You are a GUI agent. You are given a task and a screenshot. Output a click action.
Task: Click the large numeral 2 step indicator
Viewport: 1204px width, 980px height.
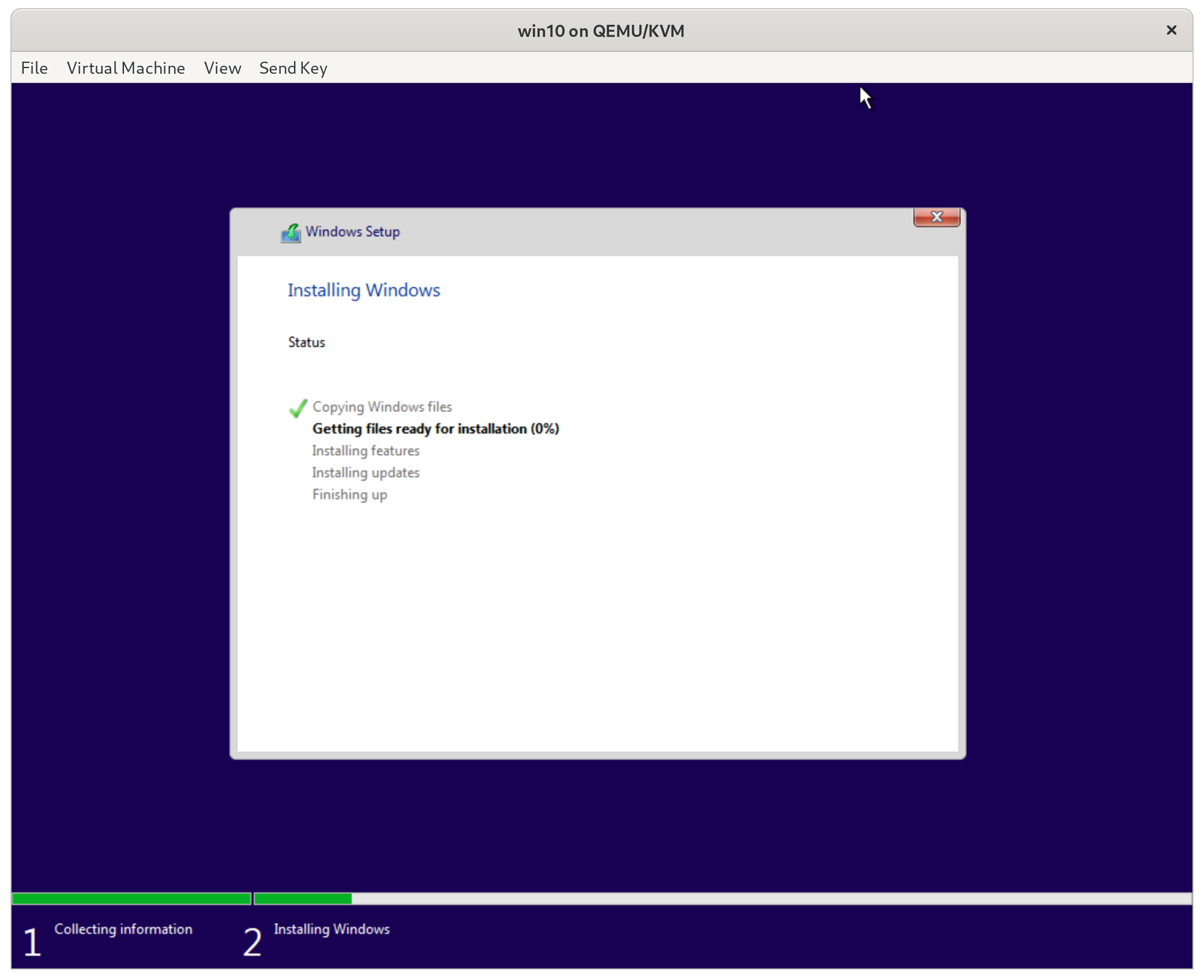click(252, 944)
